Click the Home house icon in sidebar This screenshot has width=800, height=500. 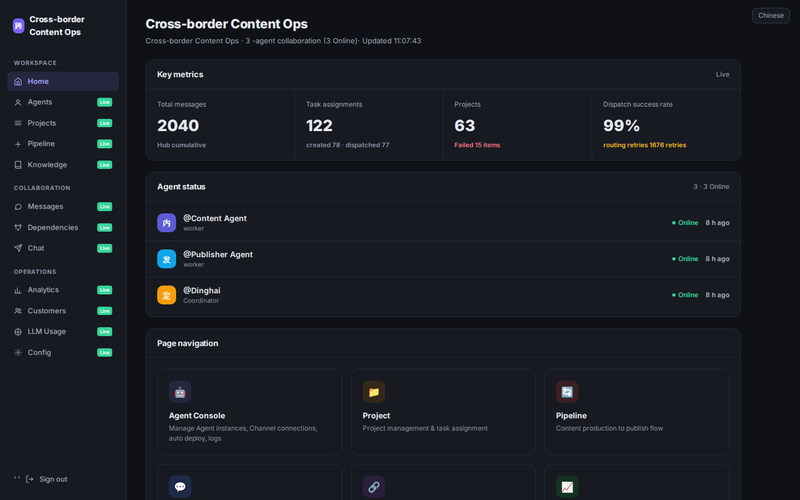pyautogui.click(x=18, y=82)
